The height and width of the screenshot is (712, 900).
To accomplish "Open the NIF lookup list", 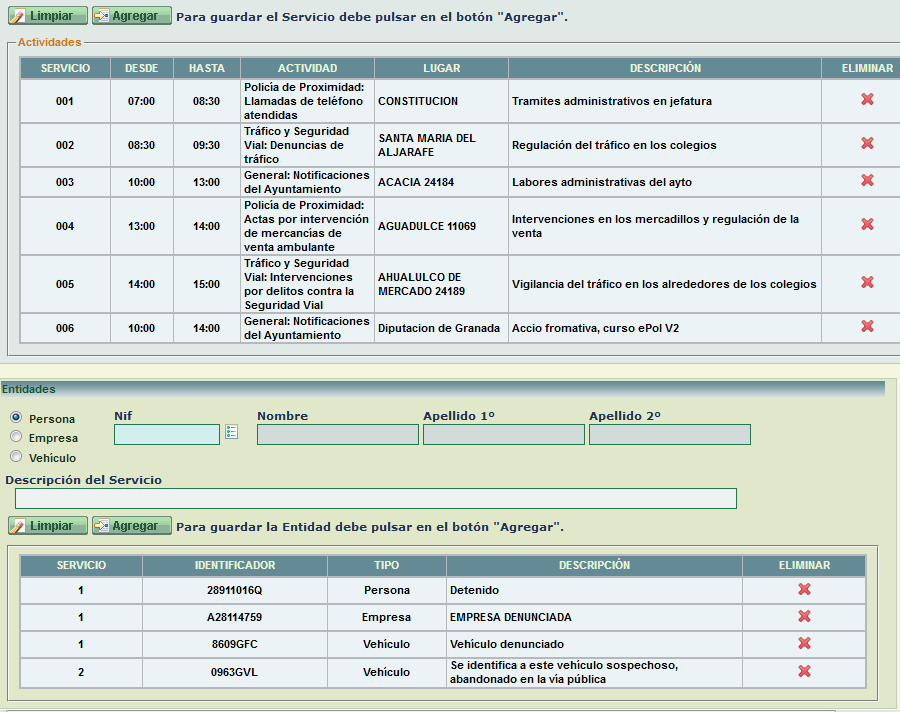I will (232, 432).
